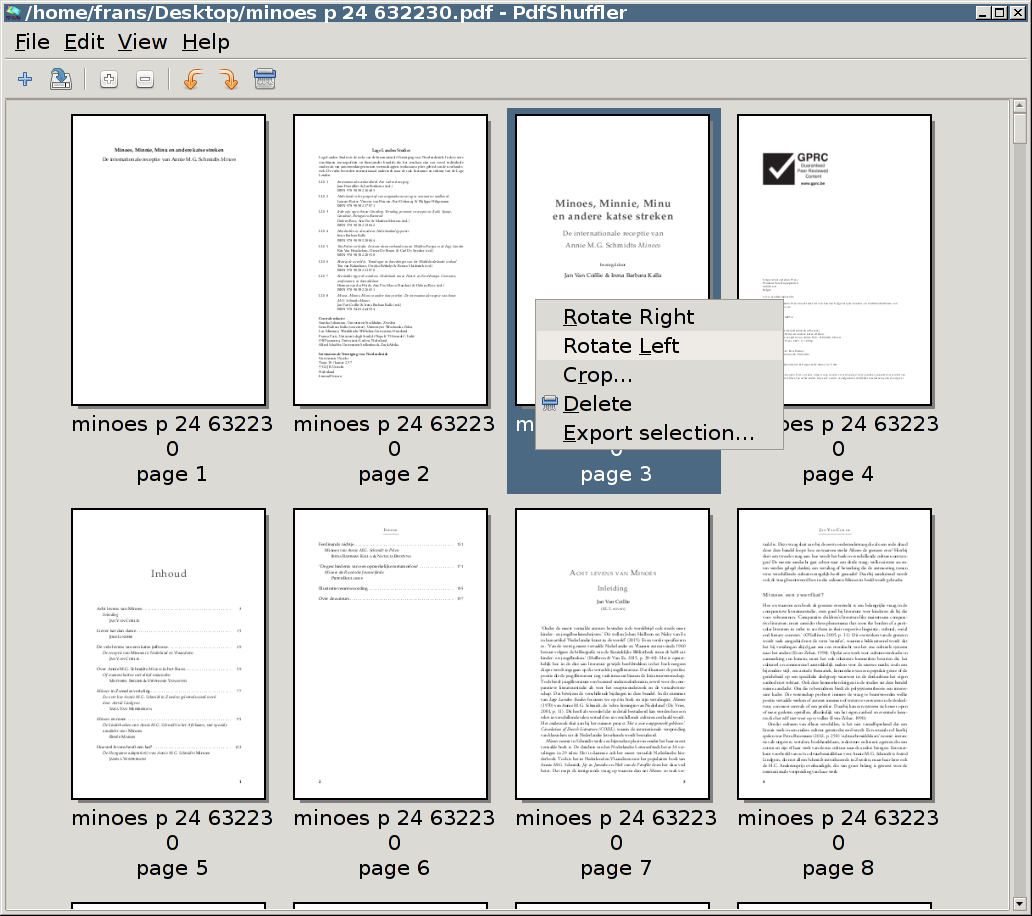Select the Zoom Out toolbar icon
Viewport: 1032px width, 916px height.
pyautogui.click(x=144, y=79)
